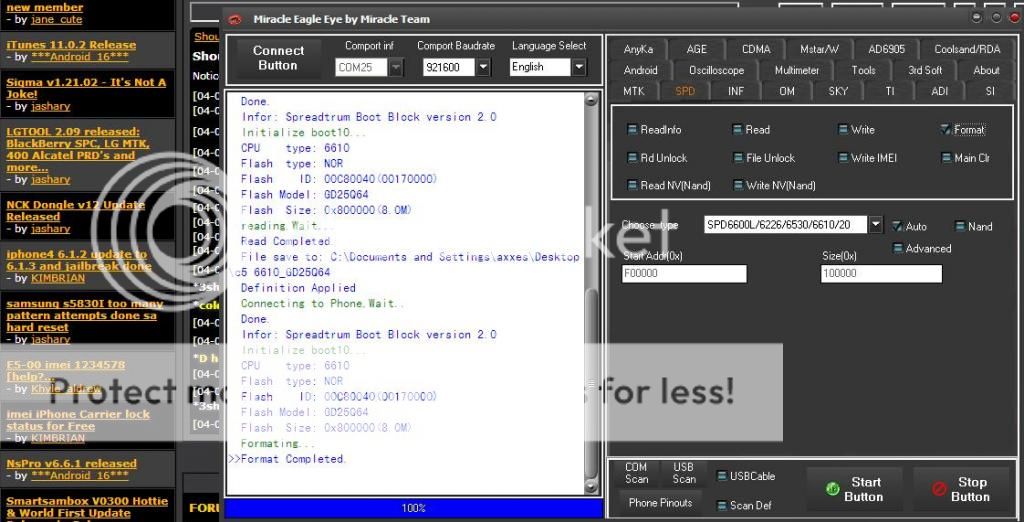Open the Oscilloscope tab
Screen dimensions: 1024x522
[716, 70]
